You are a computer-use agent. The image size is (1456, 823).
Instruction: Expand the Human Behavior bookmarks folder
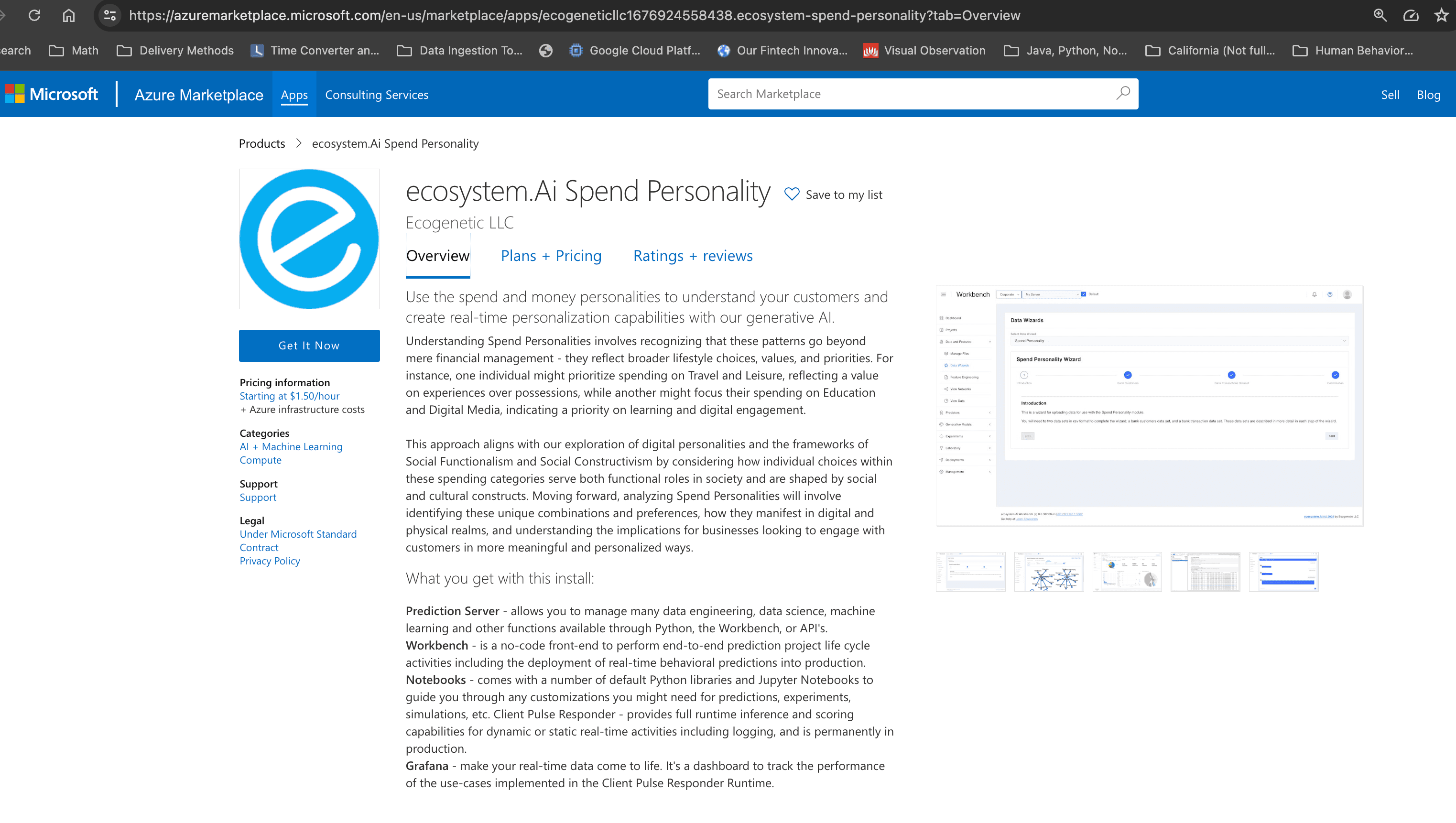point(1353,50)
